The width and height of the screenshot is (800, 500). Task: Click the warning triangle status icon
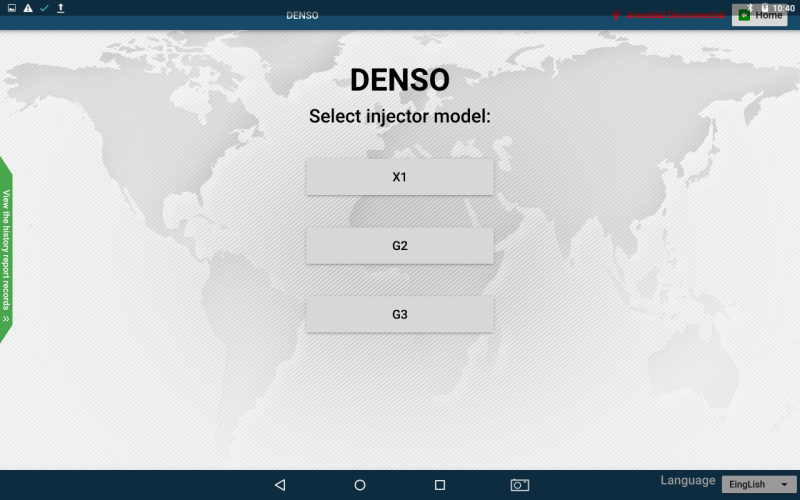click(28, 8)
